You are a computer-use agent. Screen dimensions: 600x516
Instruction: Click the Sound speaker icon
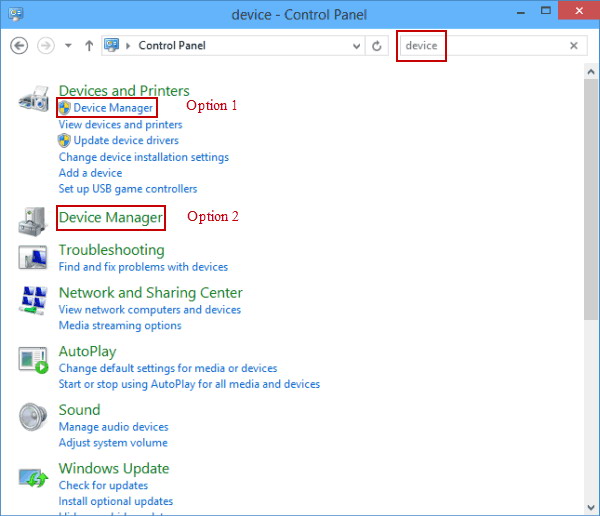click(33, 417)
